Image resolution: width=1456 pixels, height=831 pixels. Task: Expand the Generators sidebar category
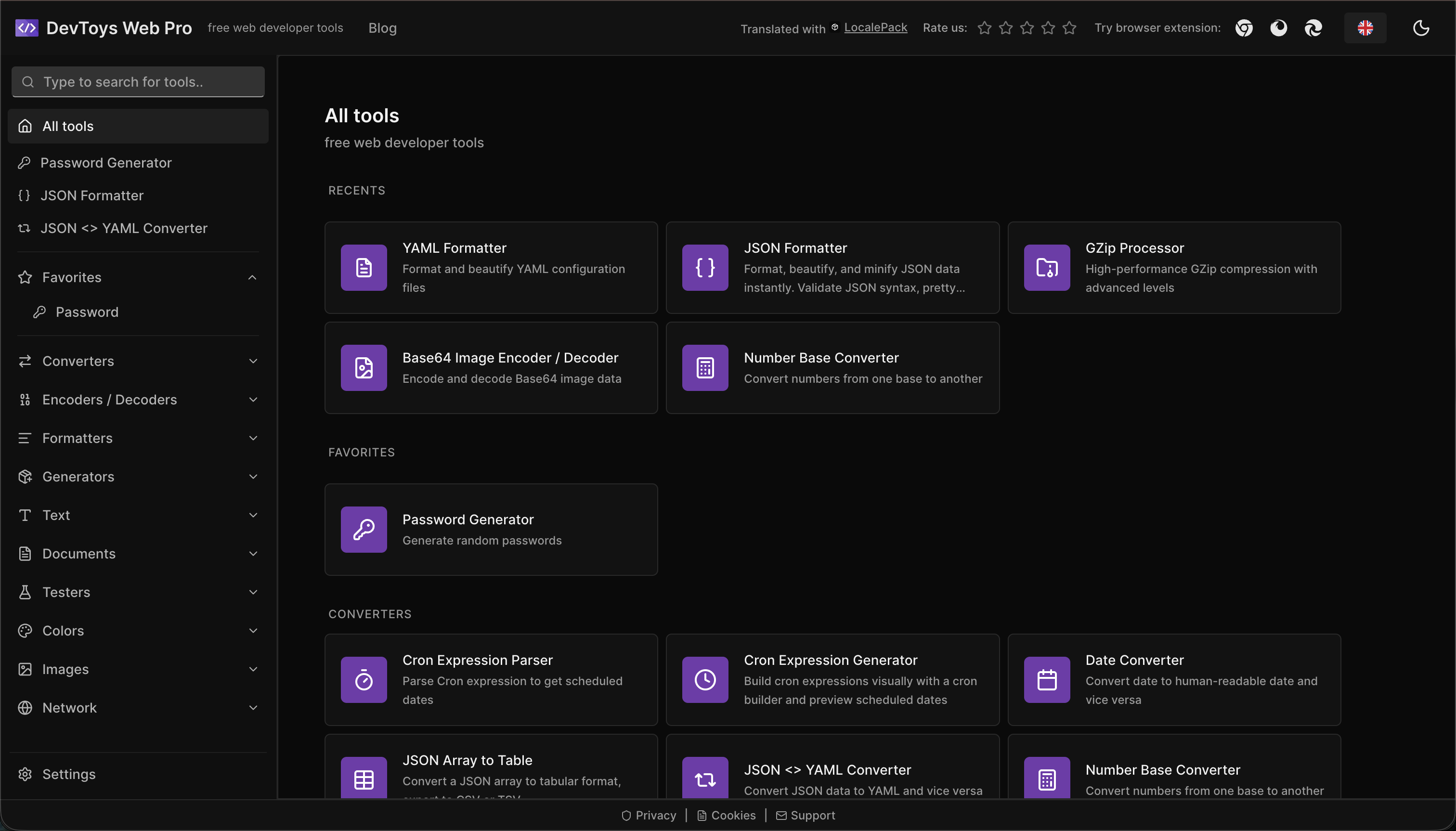[253, 477]
